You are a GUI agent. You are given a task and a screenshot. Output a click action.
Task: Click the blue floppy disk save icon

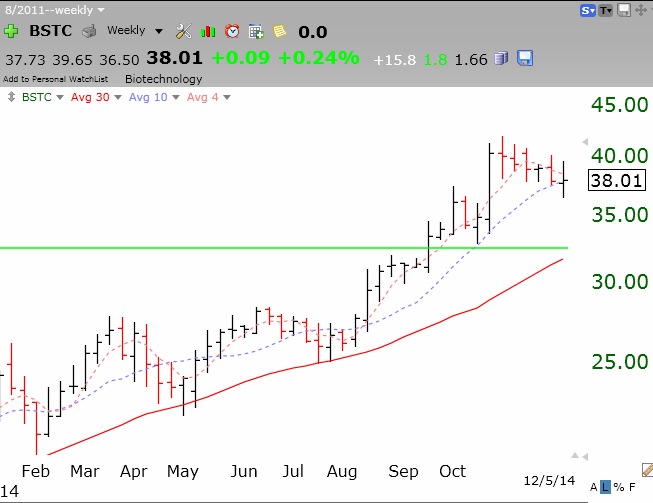(x=525, y=58)
